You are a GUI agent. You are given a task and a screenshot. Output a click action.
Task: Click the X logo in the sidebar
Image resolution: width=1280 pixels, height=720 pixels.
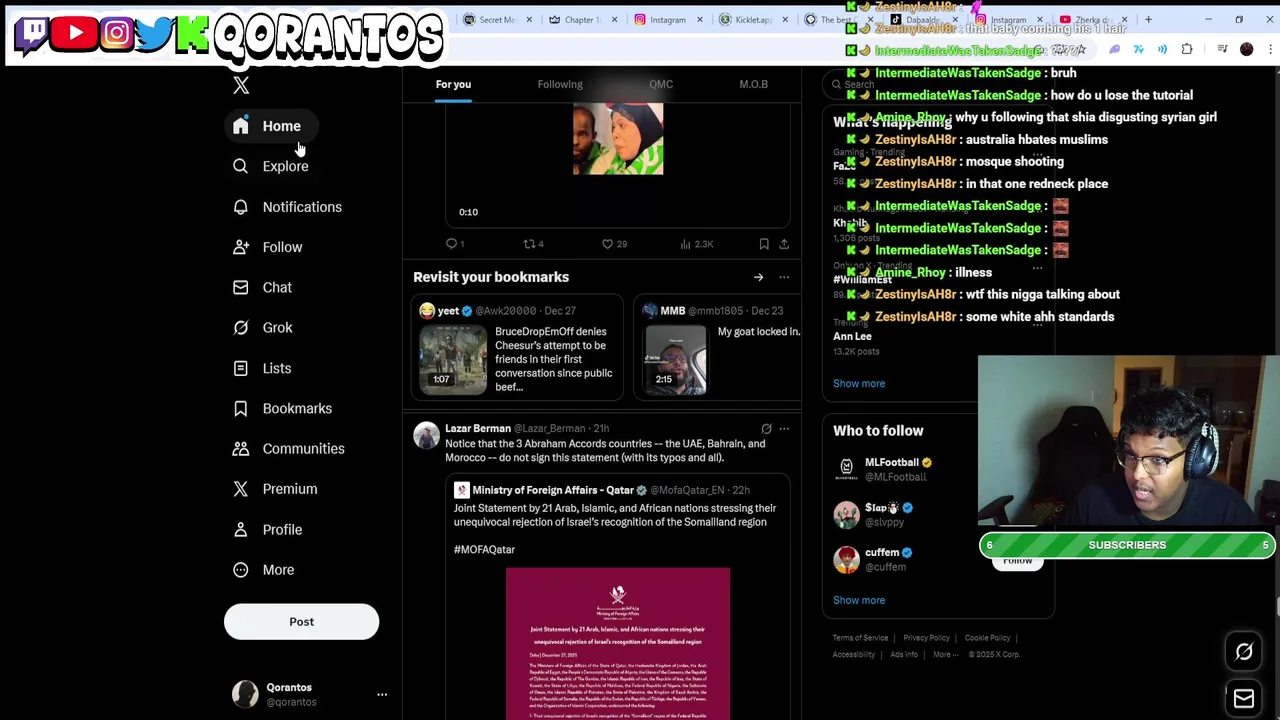click(x=241, y=86)
